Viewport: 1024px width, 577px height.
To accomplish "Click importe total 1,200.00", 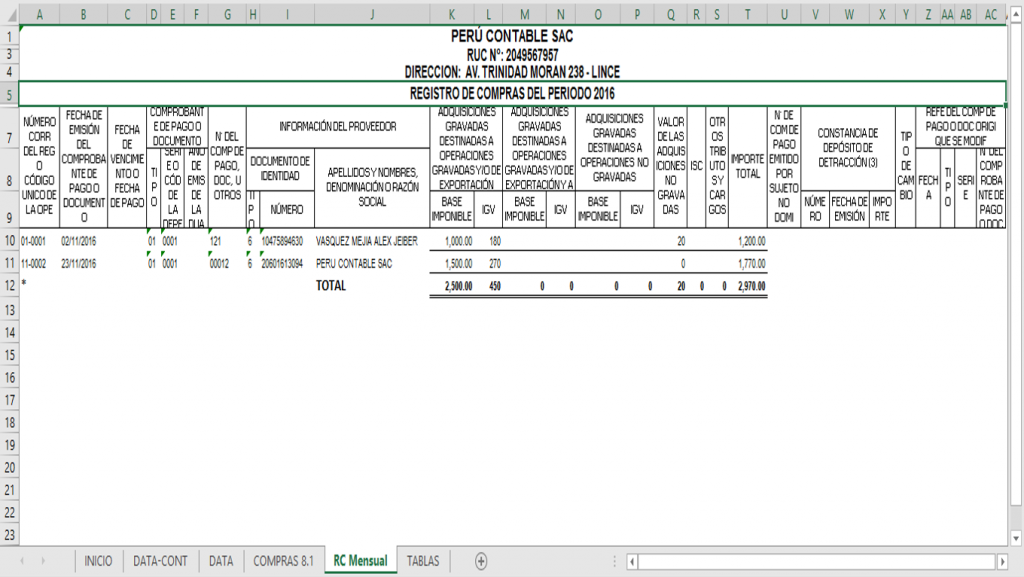I will (748, 242).
